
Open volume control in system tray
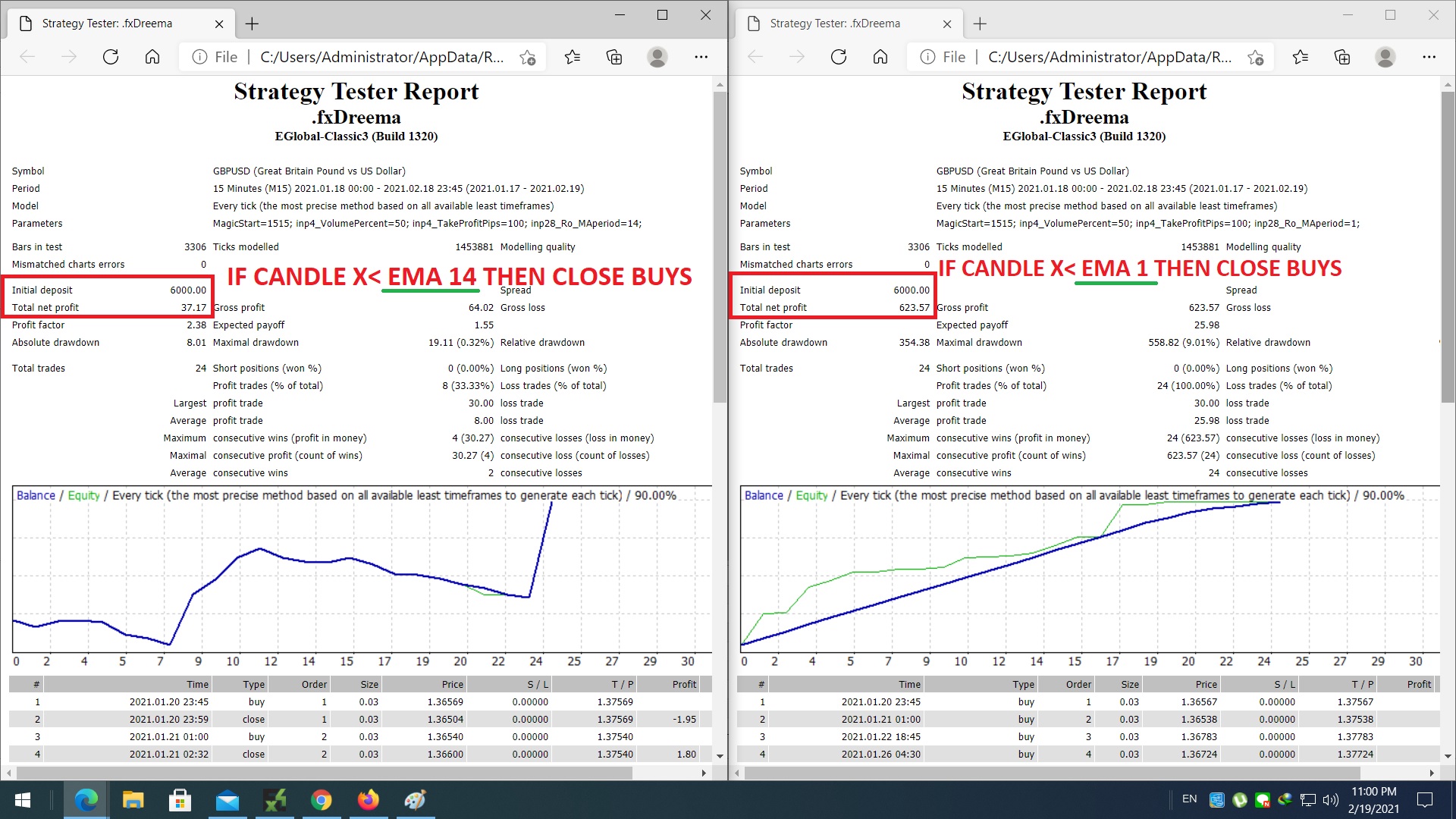(1331, 799)
